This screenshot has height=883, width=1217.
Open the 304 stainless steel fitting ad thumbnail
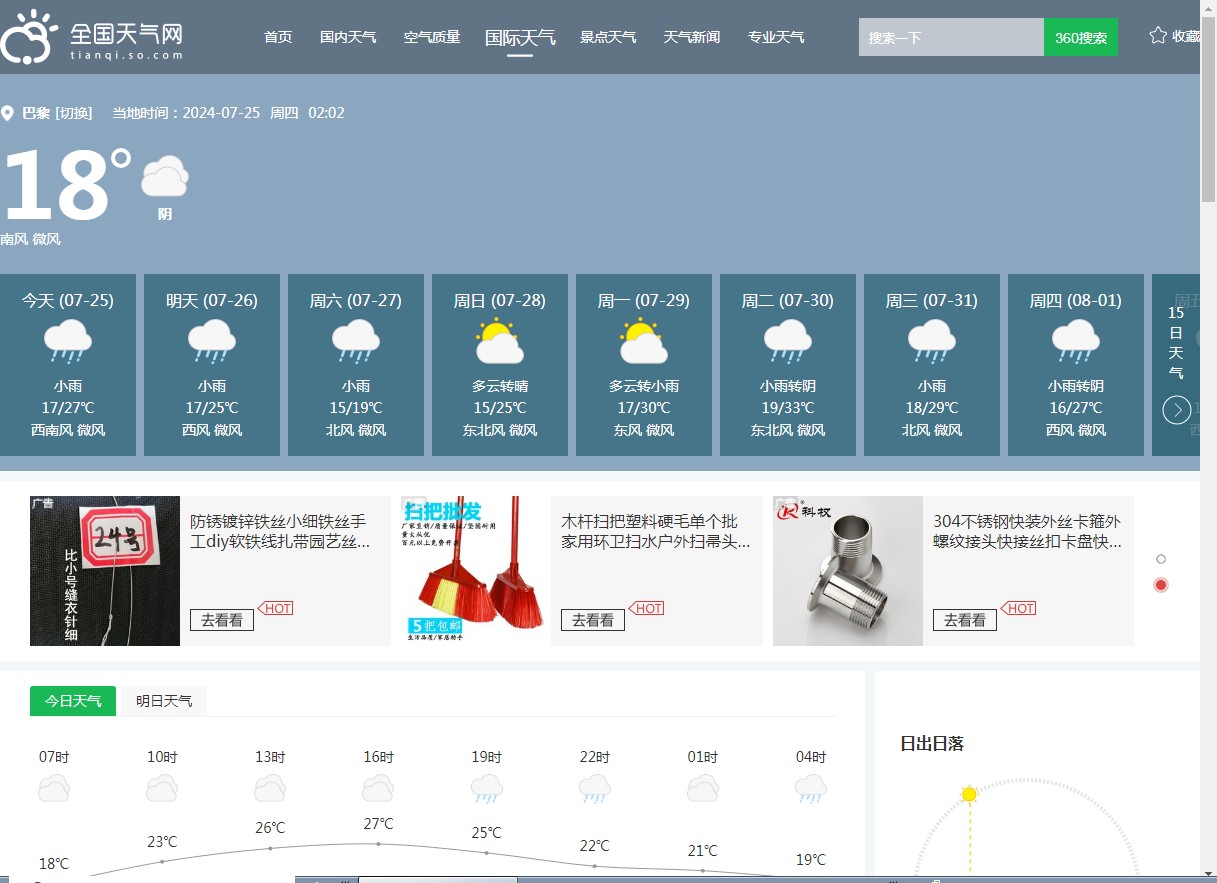click(848, 571)
